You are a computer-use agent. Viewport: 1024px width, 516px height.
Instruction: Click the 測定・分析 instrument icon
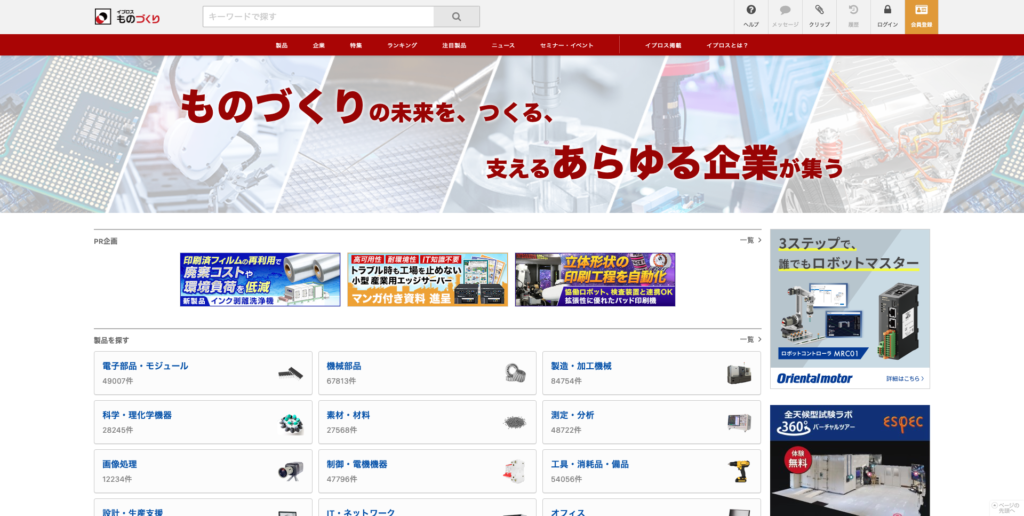(739, 423)
